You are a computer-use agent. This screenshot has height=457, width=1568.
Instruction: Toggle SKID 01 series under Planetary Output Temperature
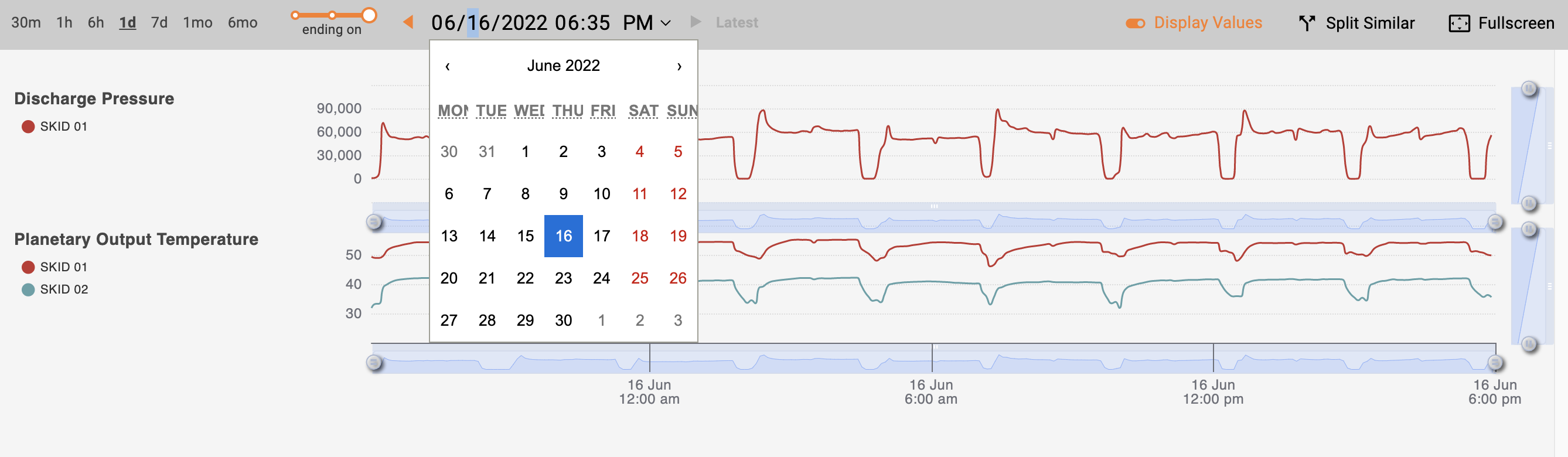[x=28, y=267]
